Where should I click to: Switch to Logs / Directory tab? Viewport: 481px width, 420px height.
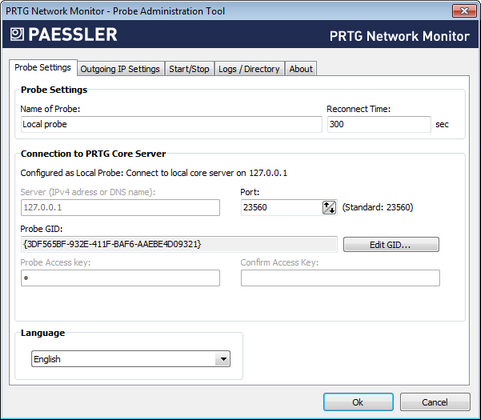pyautogui.click(x=249, y=69)
